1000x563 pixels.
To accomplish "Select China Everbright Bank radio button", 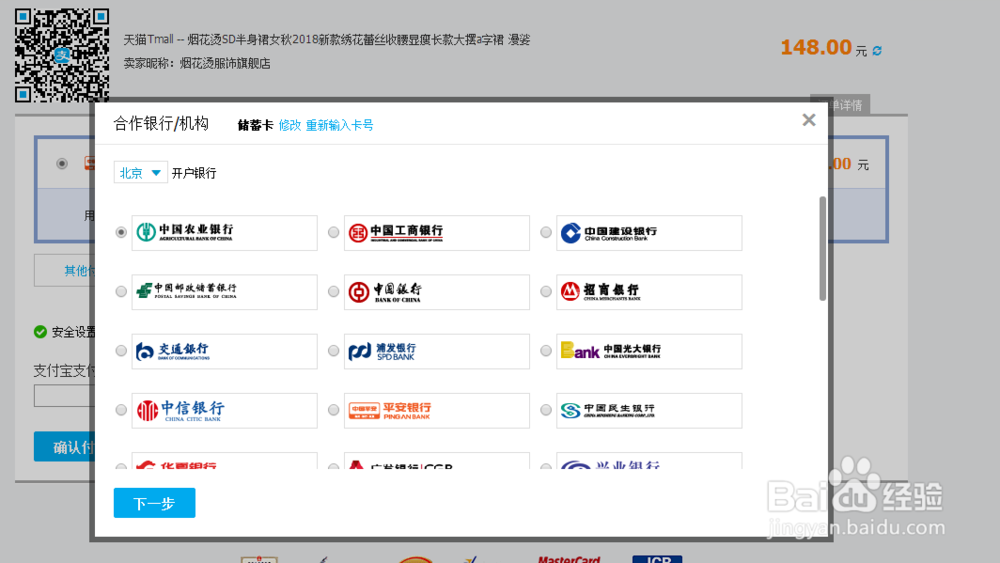I will (x=546, y=351).
